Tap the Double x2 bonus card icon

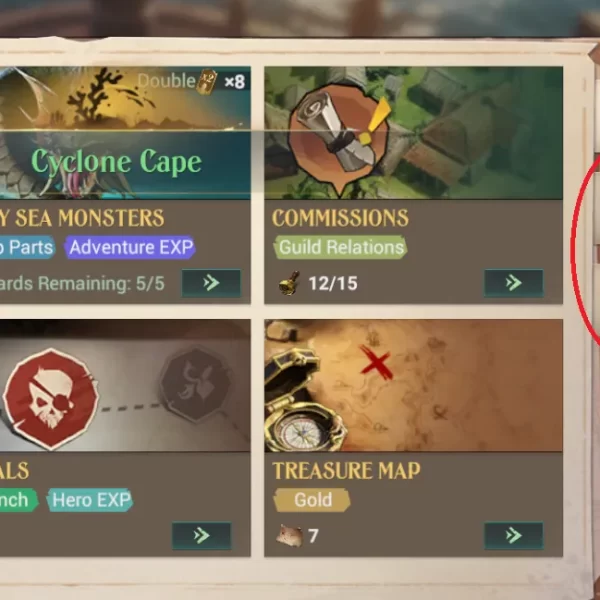click(208, 82)
